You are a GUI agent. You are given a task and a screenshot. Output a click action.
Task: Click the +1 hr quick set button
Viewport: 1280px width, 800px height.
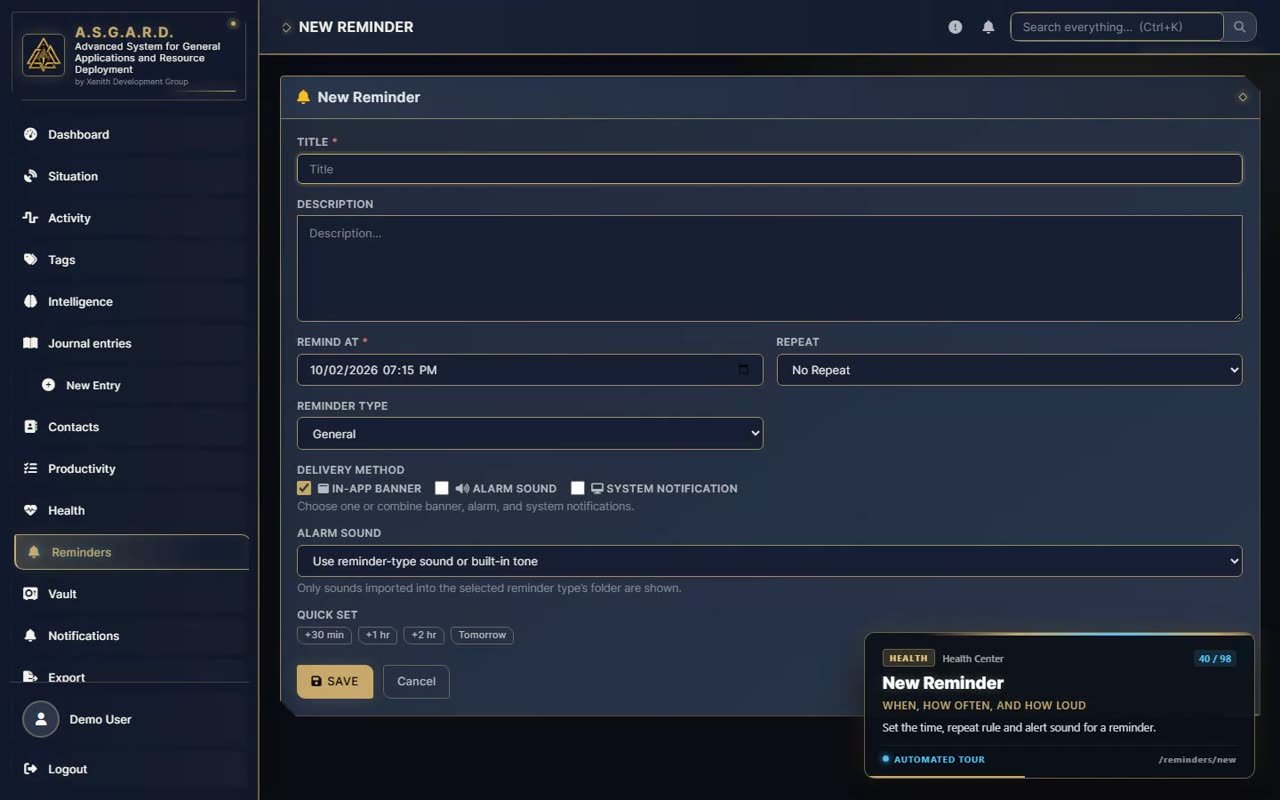pos(378,635)
